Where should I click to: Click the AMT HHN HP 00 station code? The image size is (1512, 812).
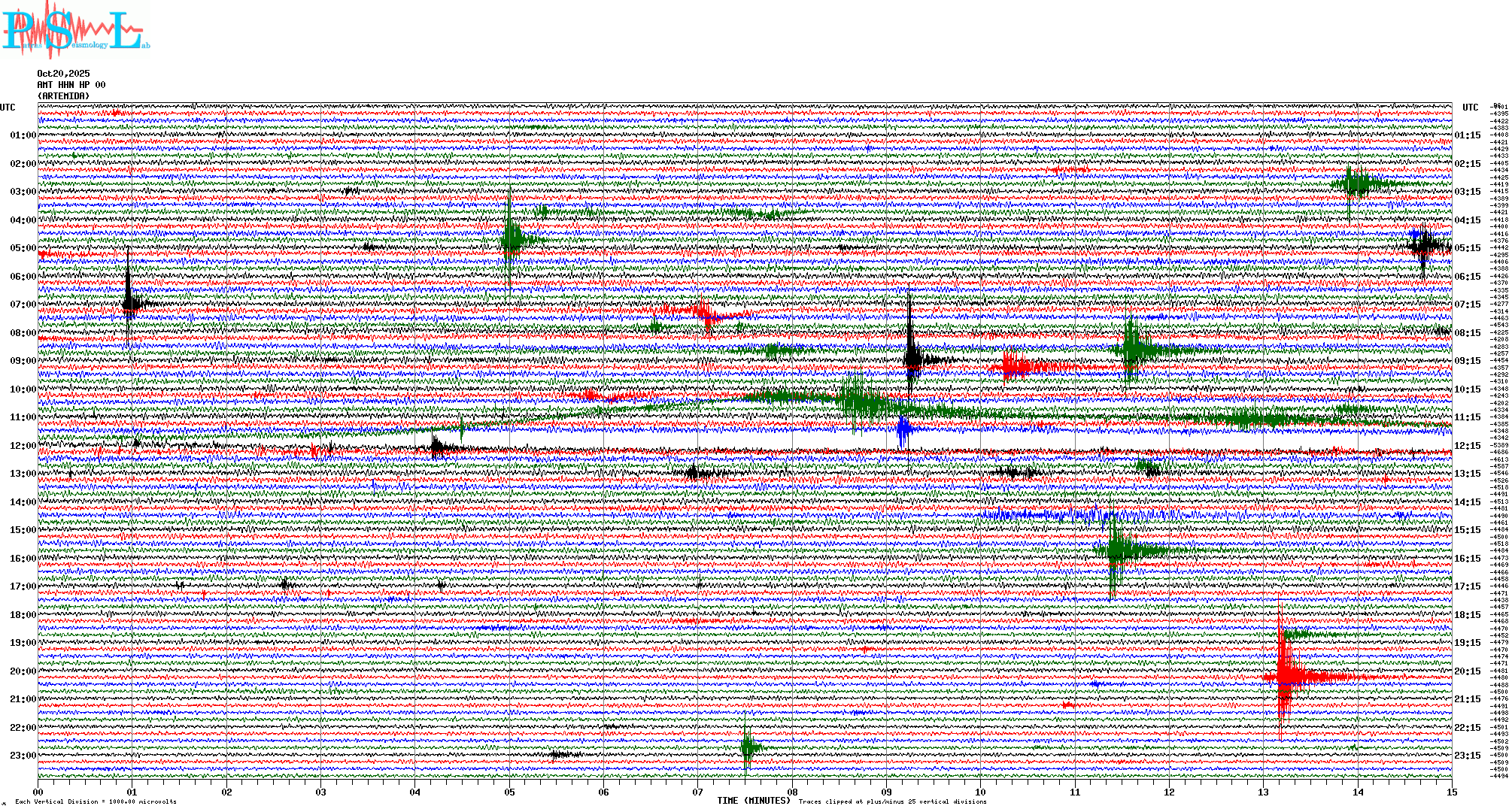(x=71, y=85)
